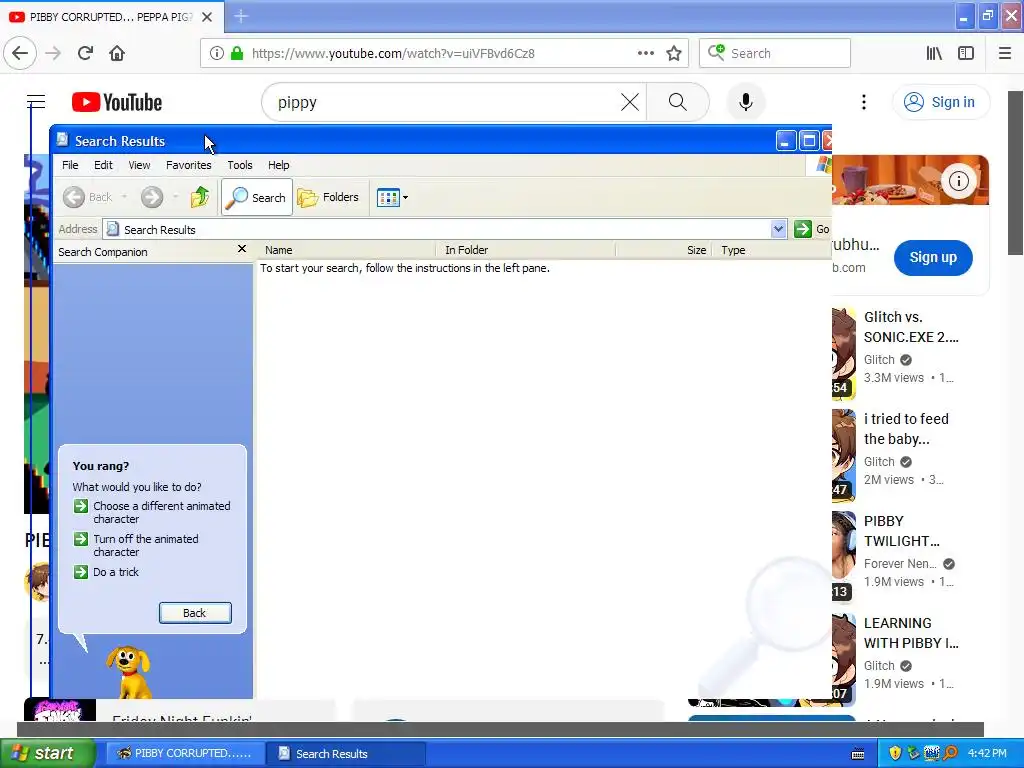Screen dimensions: 1024x768
Task: Open on-screen keyboard tray icon
Action: 858,754
